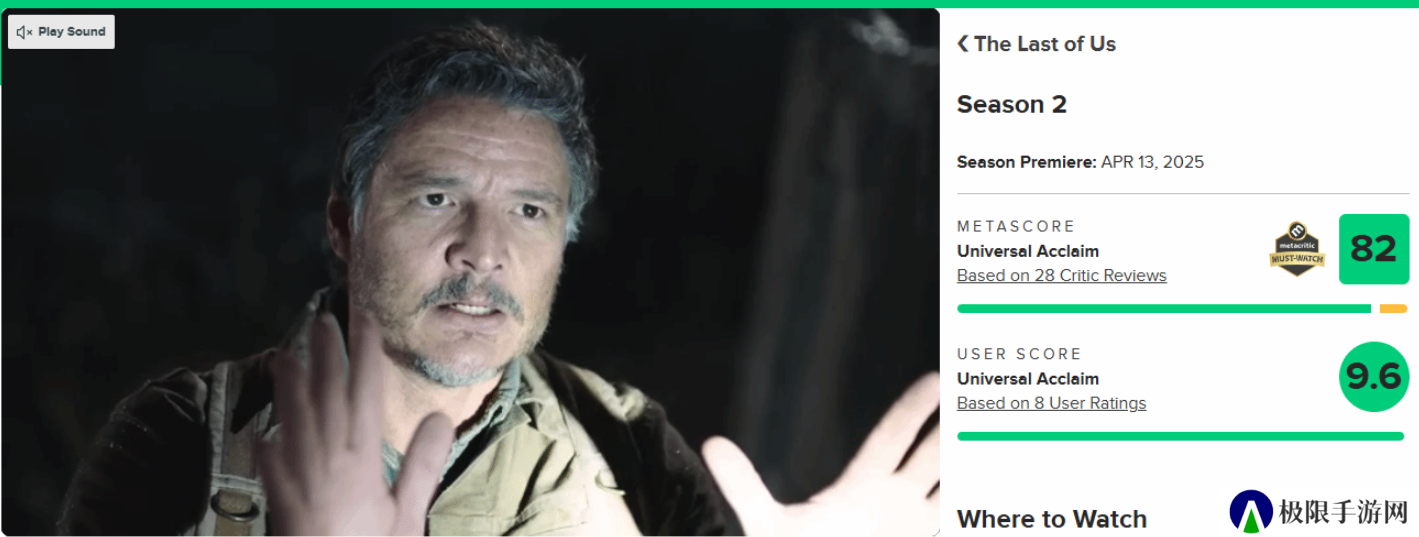
Task: Click the Where to Watch section heading
Action: point(1052,519)
